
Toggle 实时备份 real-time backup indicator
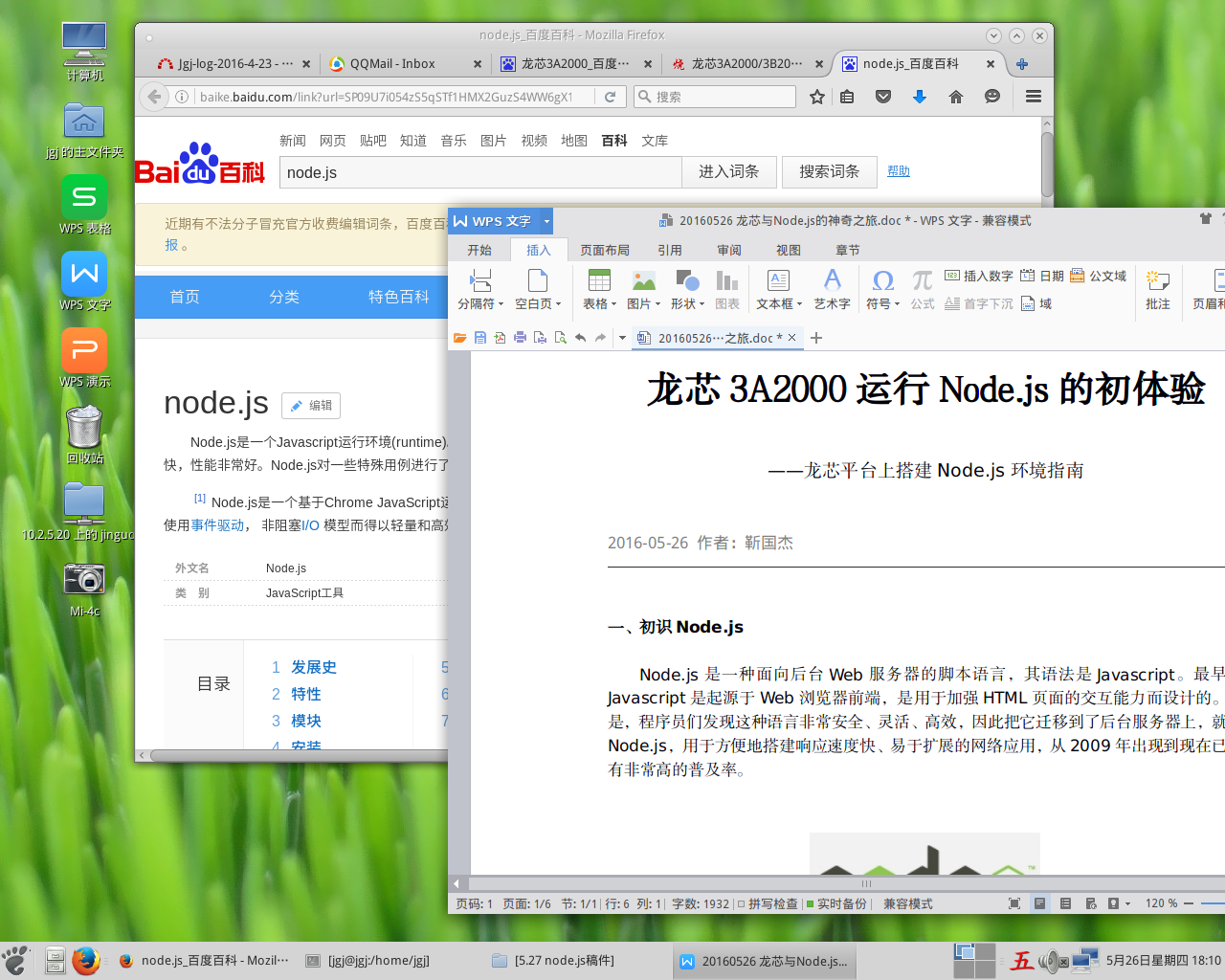836,903
